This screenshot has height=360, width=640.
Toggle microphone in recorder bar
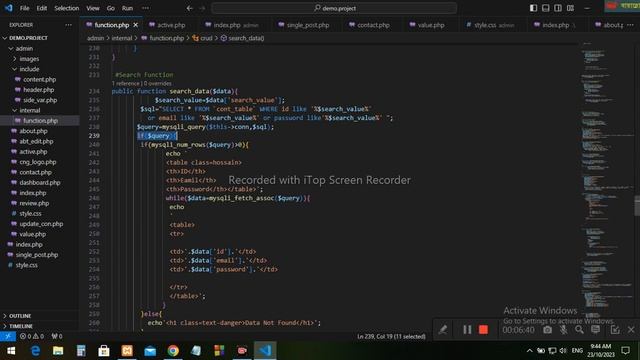tap(563, 329)
